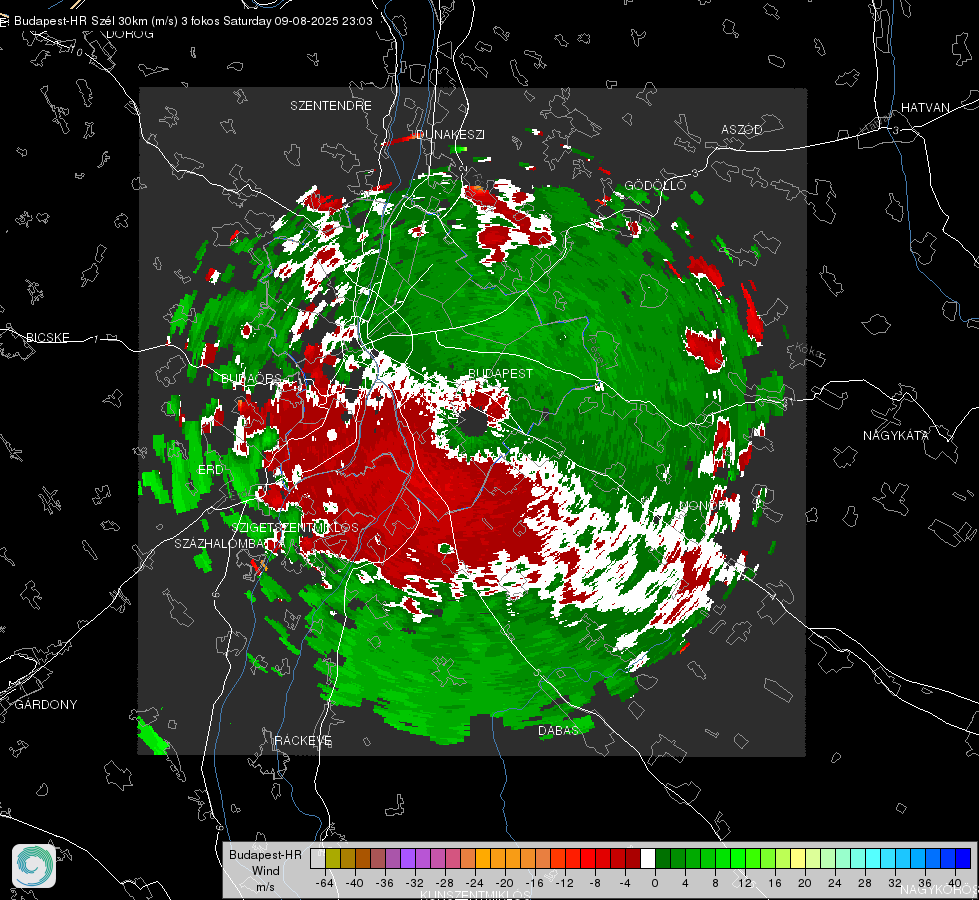Click the -32 value on the legend scale

point(415,883)
